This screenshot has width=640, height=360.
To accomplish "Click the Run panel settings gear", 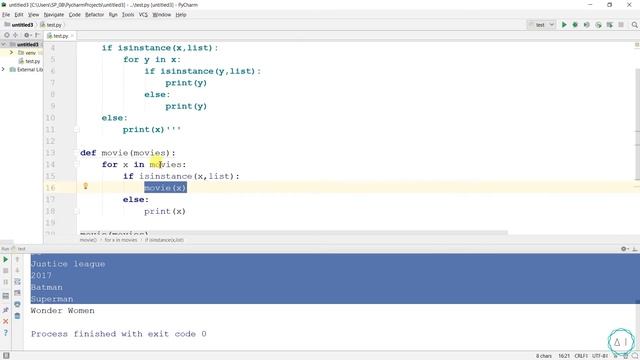I will coord(624,249).
